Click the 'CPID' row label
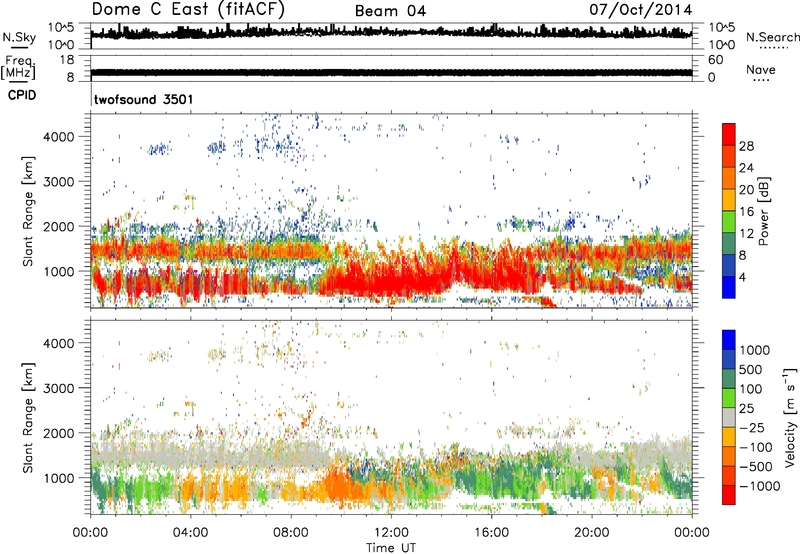Image resolution: width=800 pixels, height=554 pixels. point(22,95)
